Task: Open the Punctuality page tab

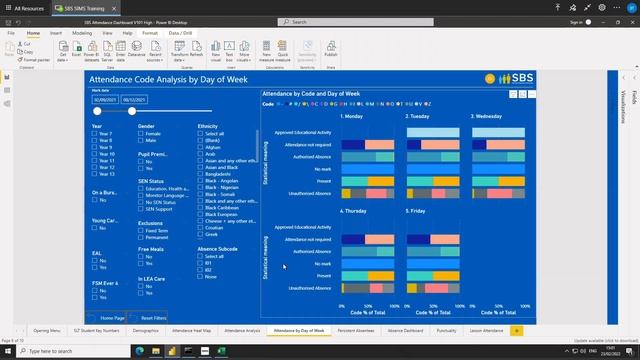Action: (x=446, y=331)
